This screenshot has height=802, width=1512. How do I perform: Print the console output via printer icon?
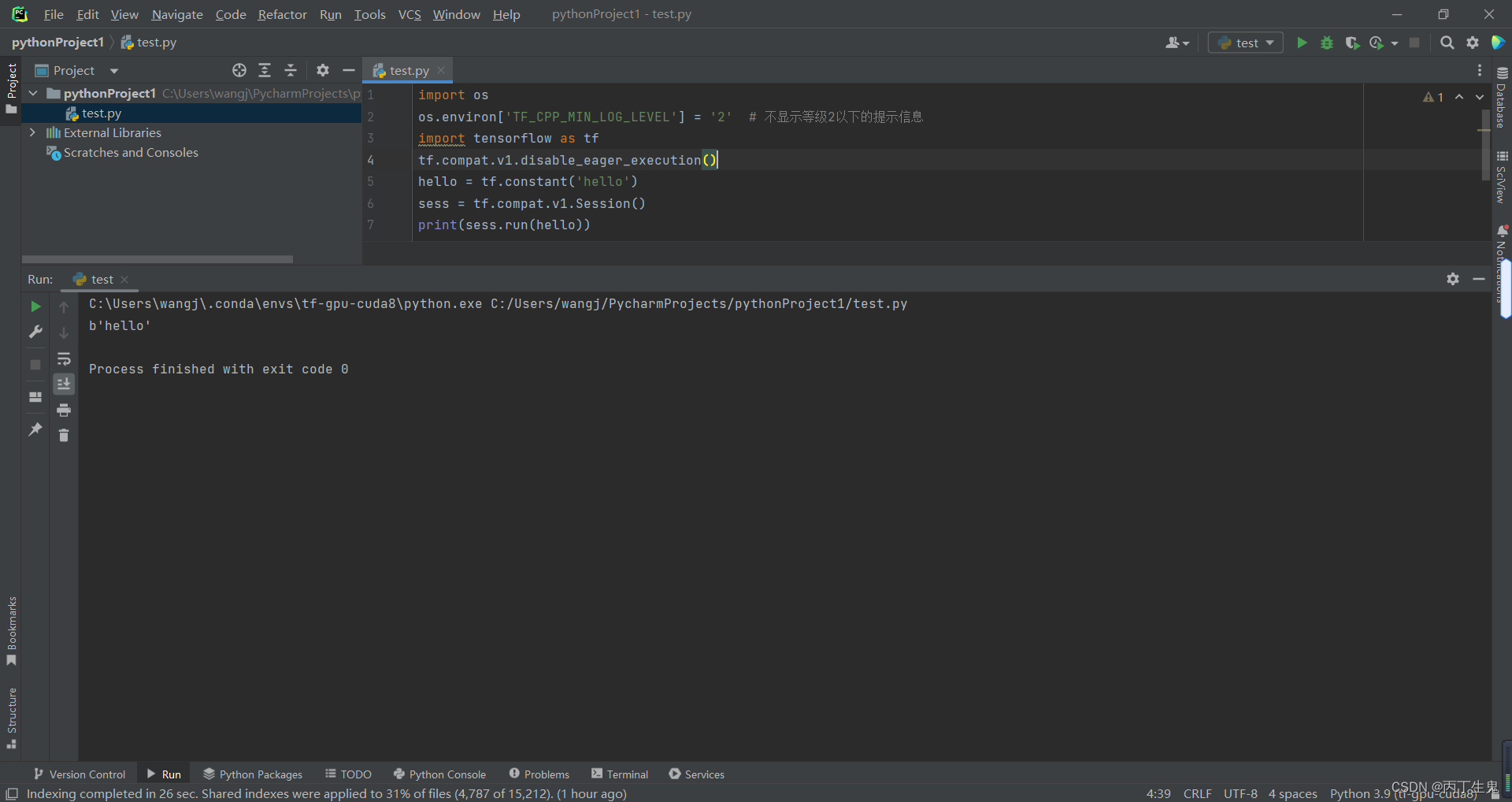point(64,410)
